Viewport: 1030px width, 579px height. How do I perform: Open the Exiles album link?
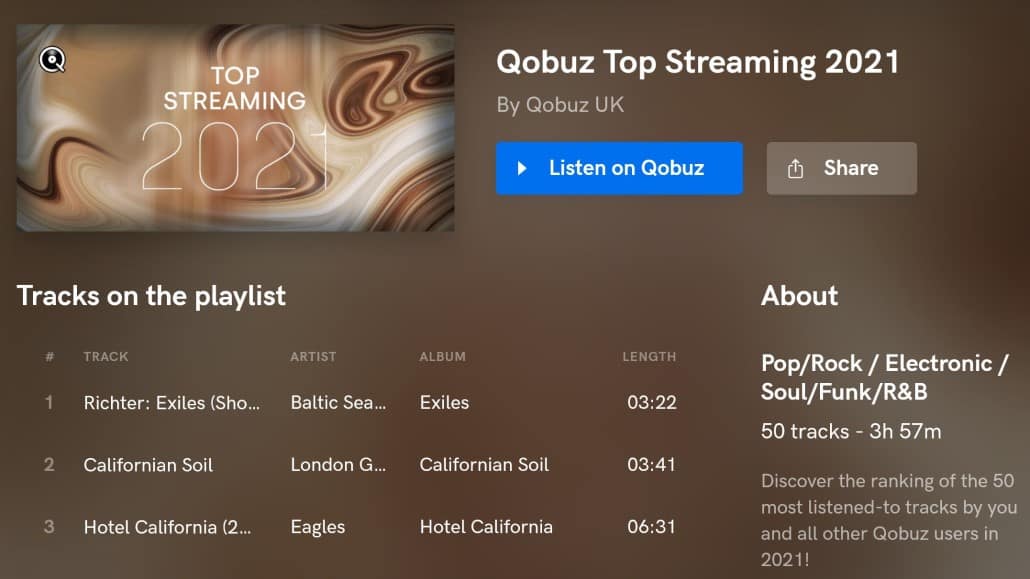tap(444, 403)
